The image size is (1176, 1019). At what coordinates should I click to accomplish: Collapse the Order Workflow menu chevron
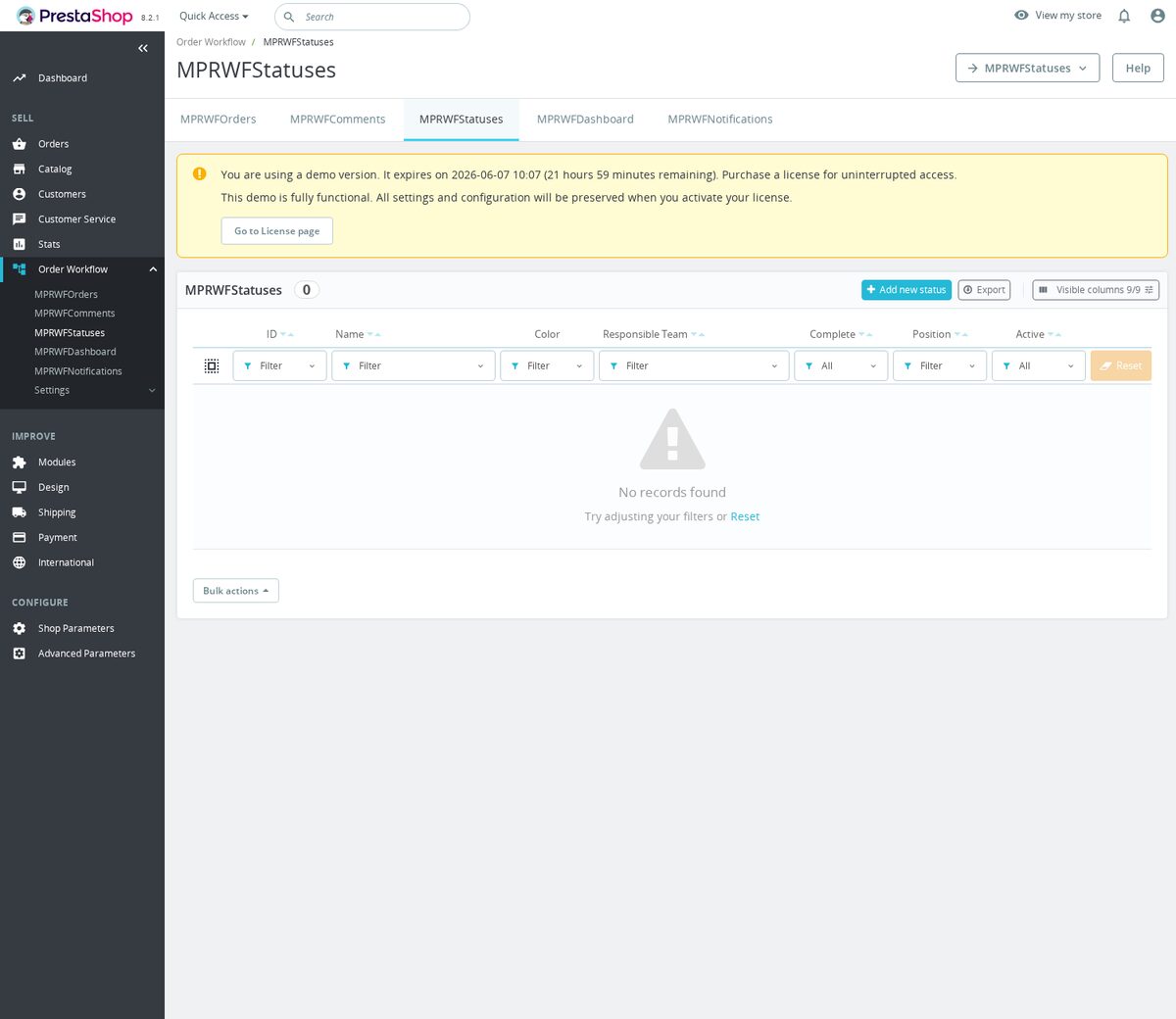click(153, 269)
